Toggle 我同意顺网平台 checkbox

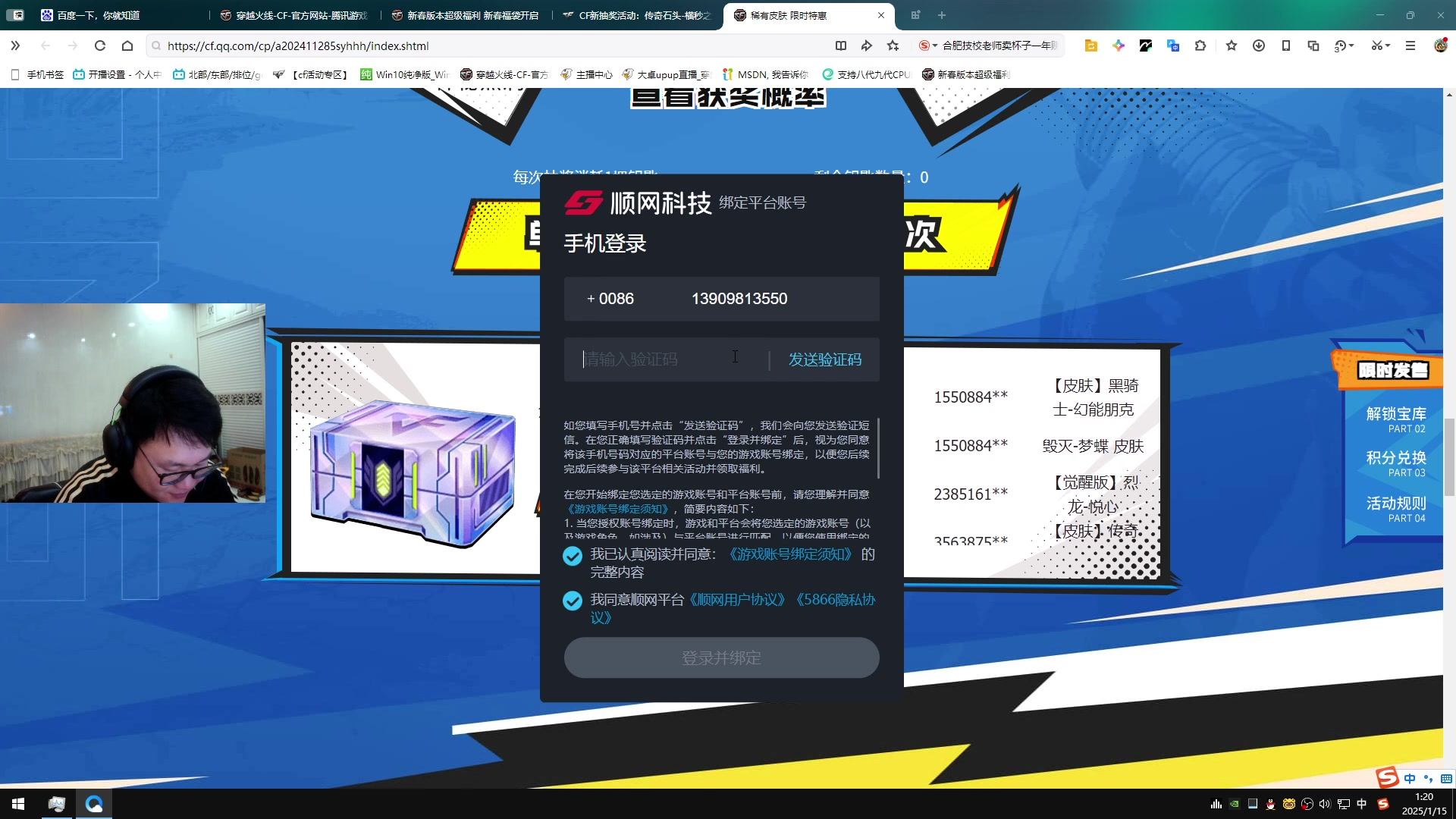pos(573,601)
